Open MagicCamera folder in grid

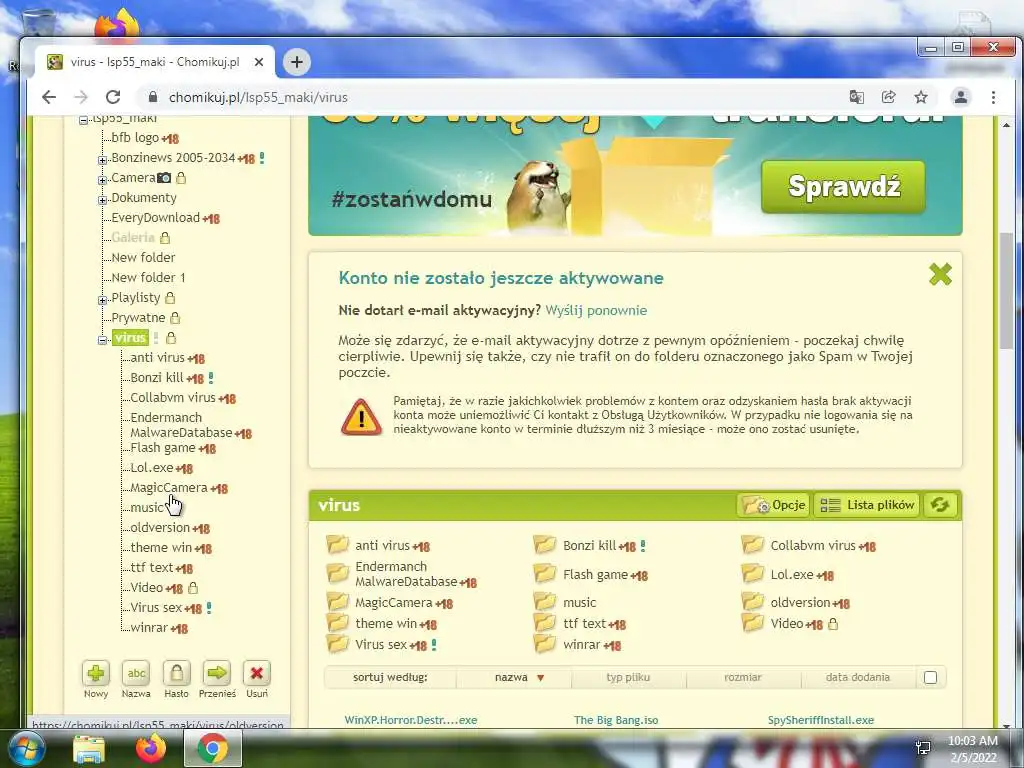tap(393, 602)
